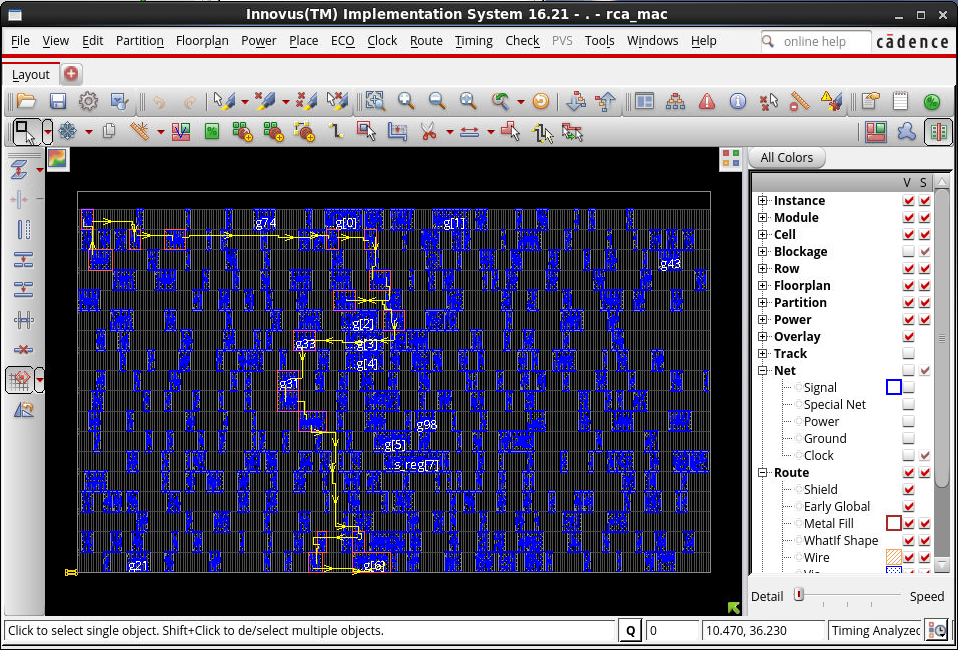
Task: Save design with the floppy disk icon
Action: (x=57, y=101)
